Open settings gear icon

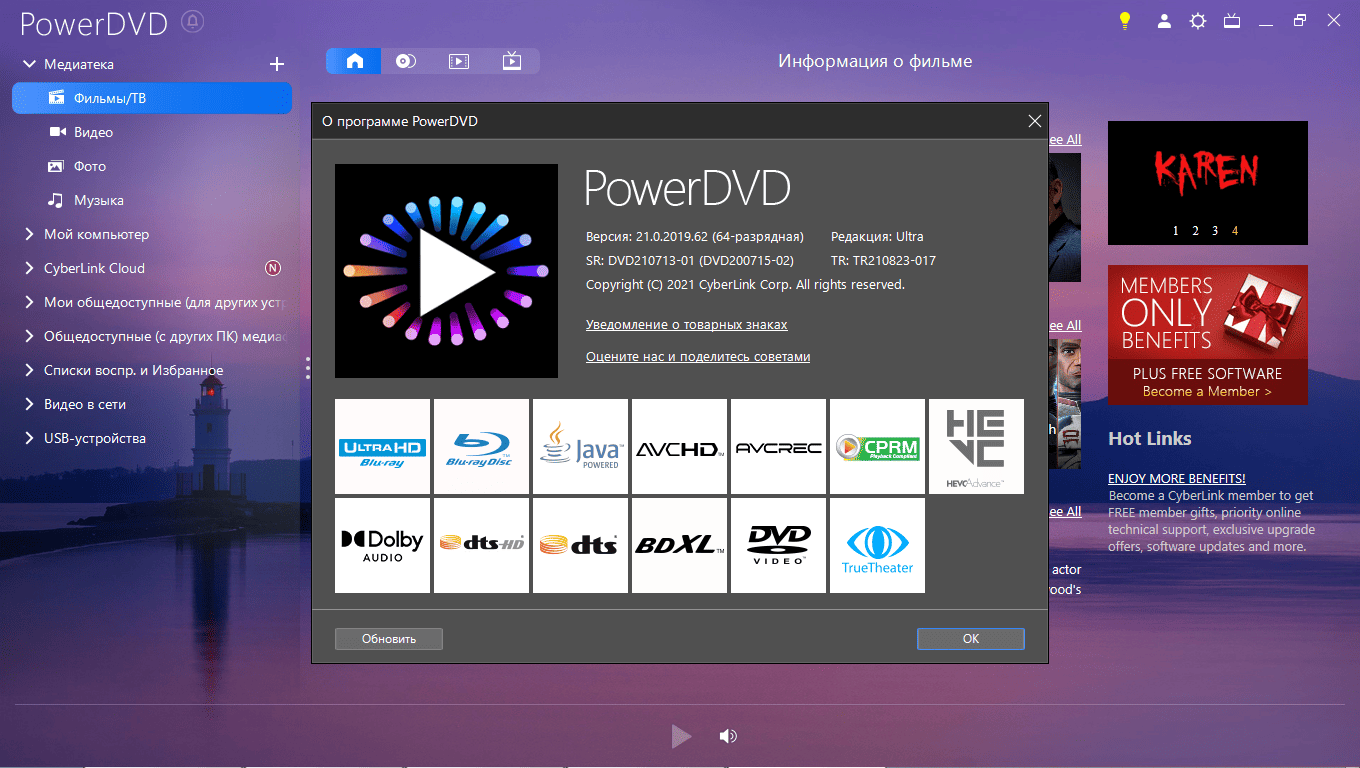pyautogui.click(x=1198, y=21)
